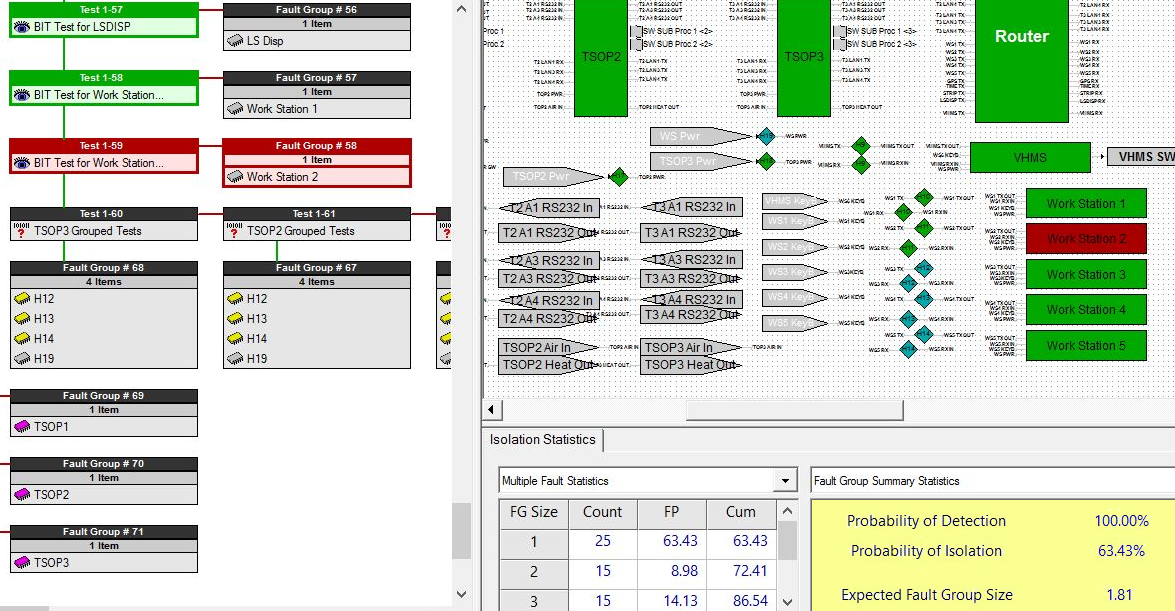The width and height of the screenshot is (1175, 611).
Task: Open the Multiple Fault Statistics dropdown
Action: point(785,481)
